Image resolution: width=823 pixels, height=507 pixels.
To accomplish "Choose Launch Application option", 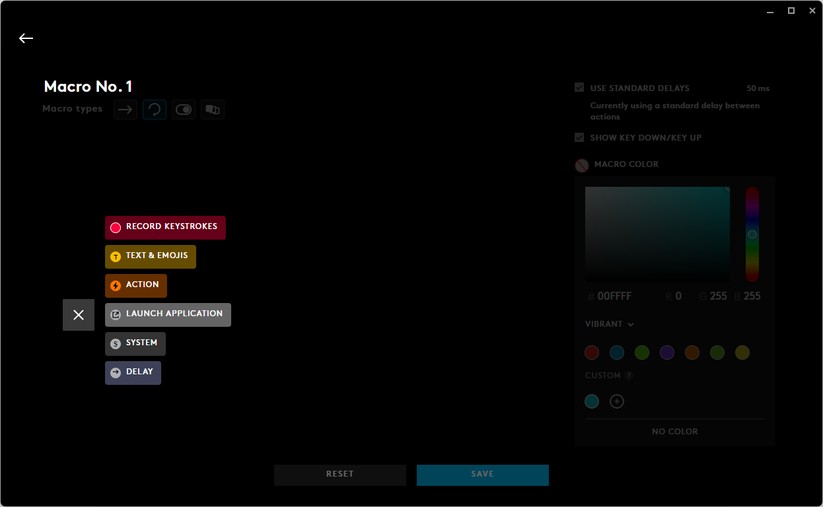I will 168,314.
